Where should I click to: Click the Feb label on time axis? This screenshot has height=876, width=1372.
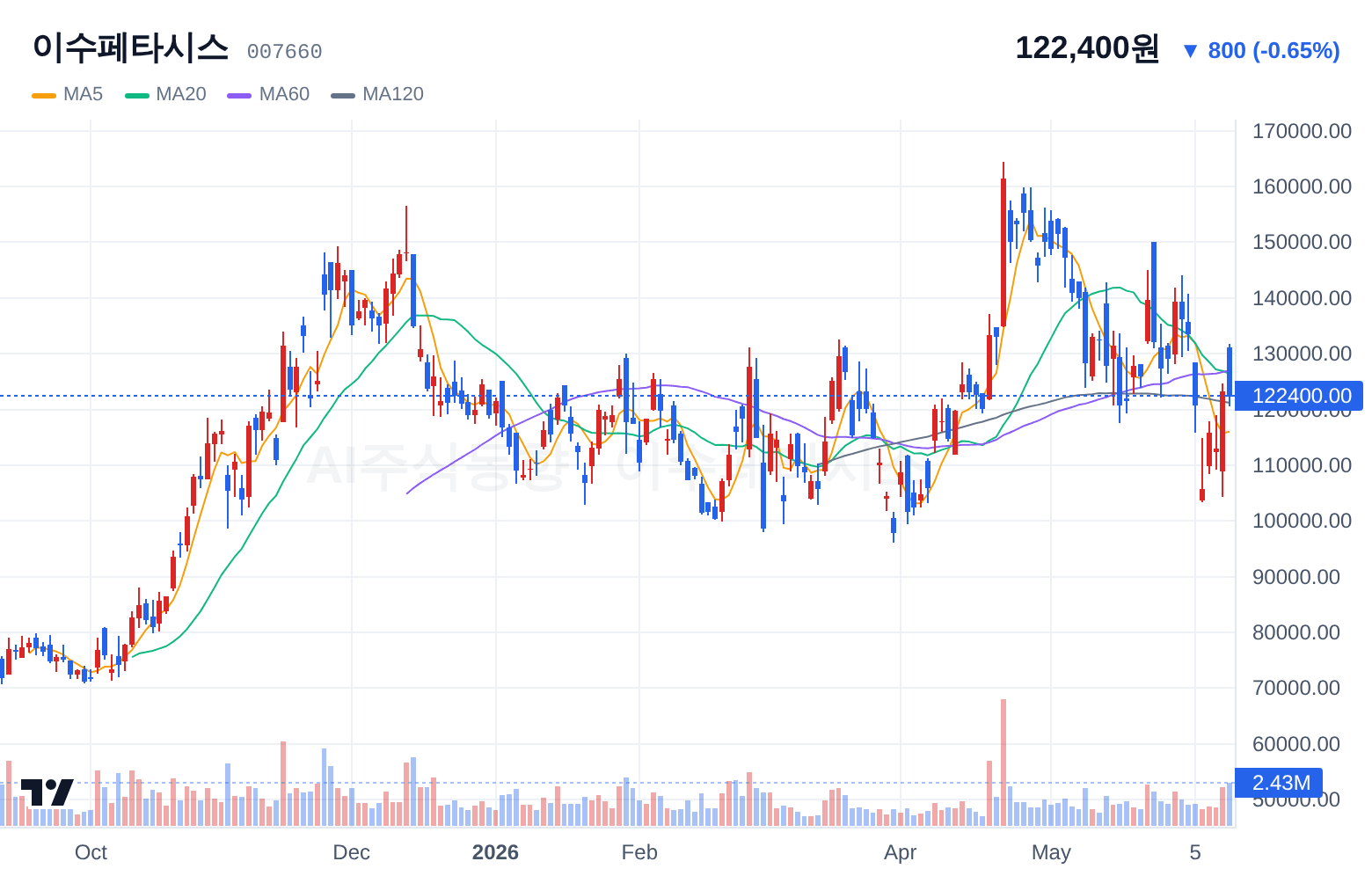(639, 852)
